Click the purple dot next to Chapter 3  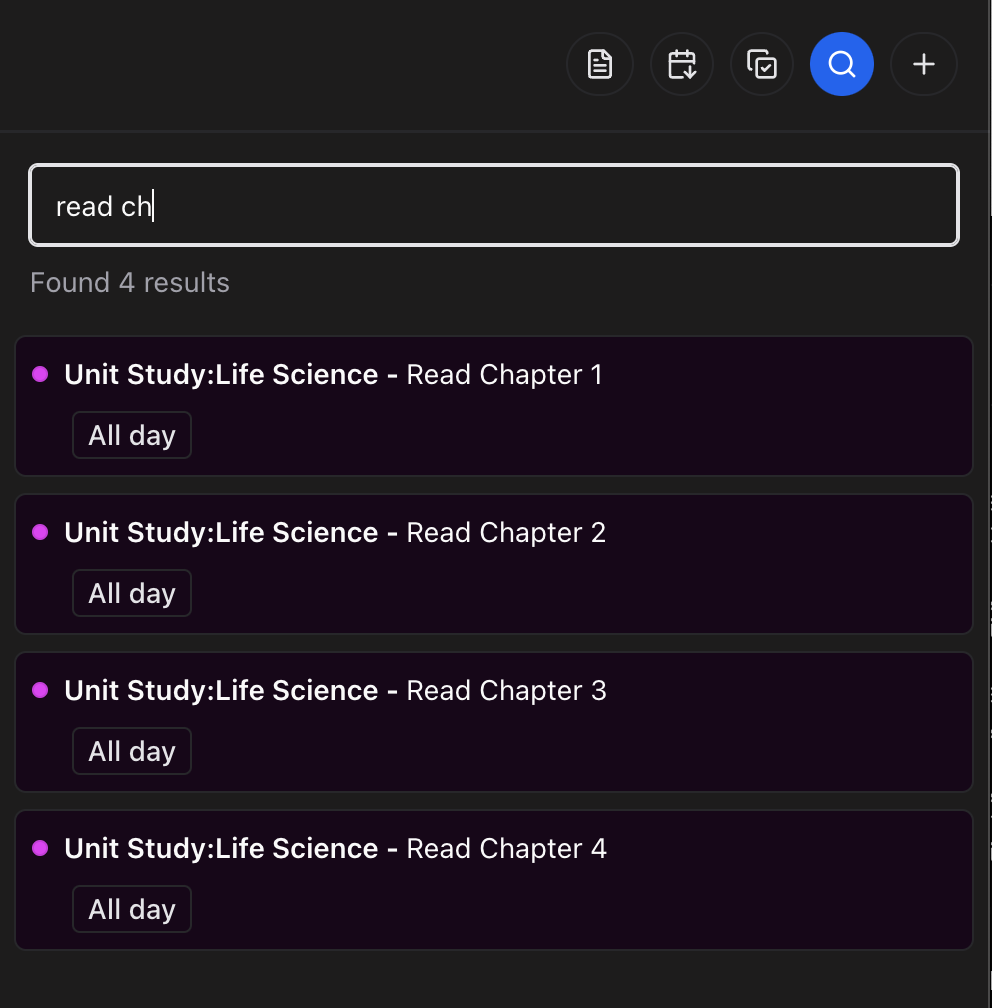coord(40,690)
